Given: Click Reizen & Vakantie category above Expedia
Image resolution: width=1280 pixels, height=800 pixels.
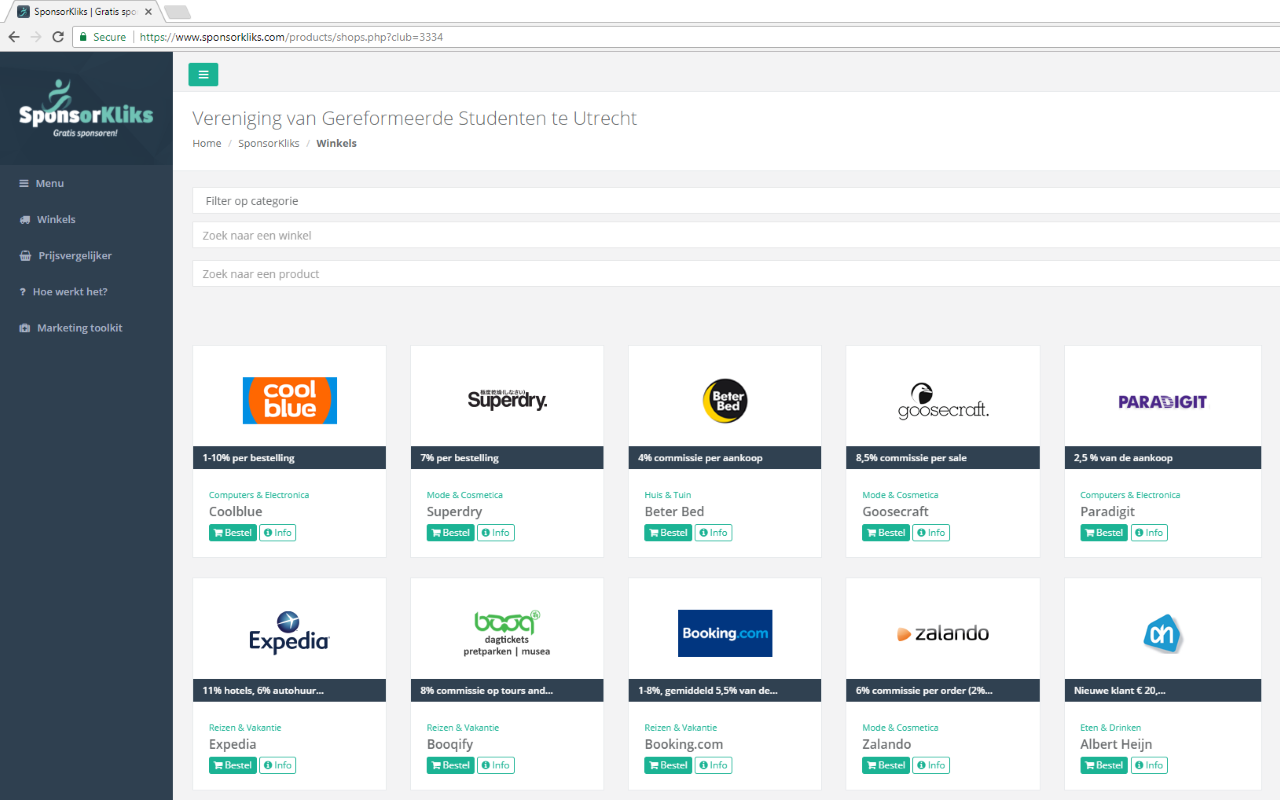Looking at the screenshot, I should 245,728.
